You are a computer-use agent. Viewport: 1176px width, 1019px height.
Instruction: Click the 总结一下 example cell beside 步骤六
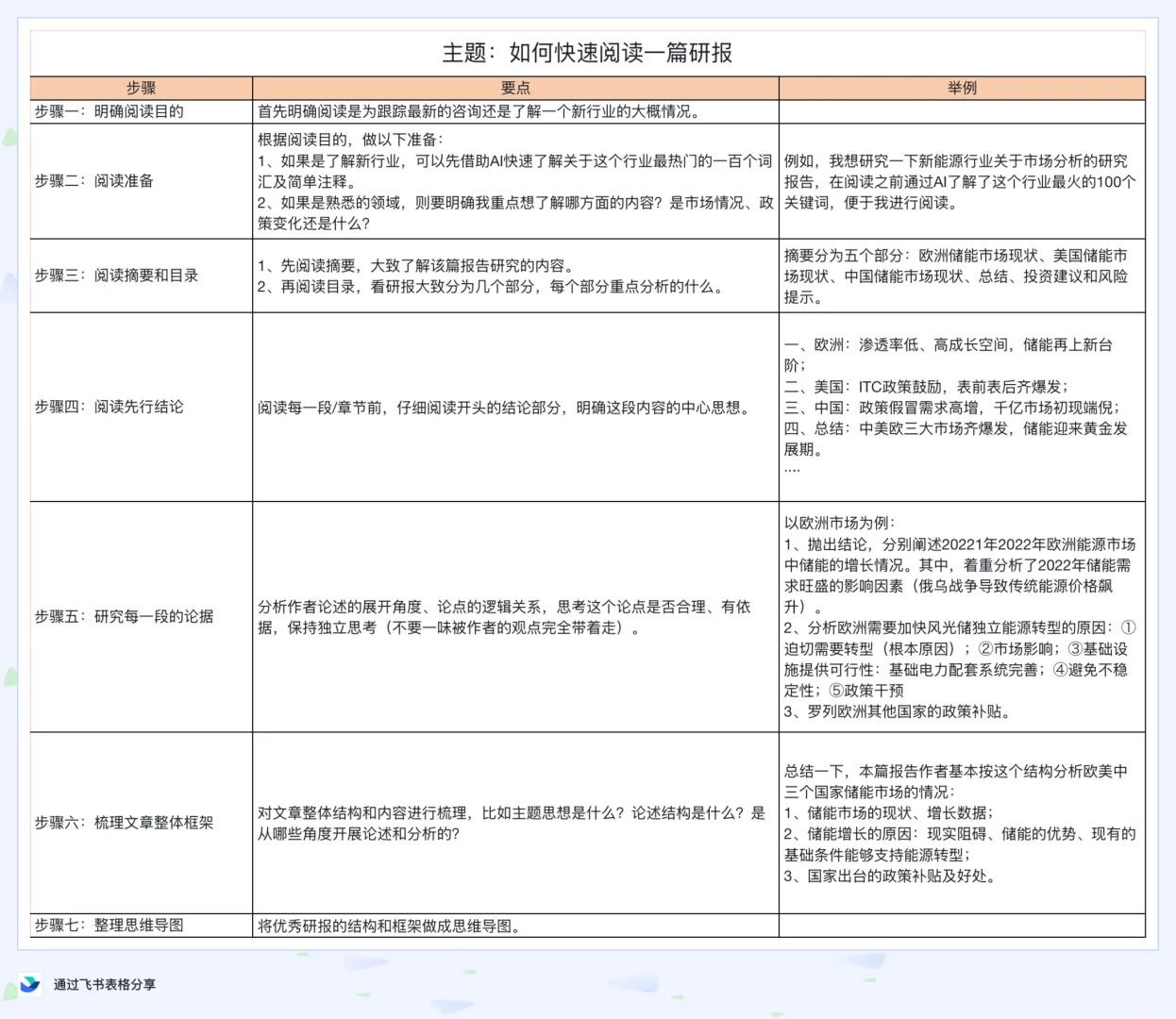[x=960, y=823]
